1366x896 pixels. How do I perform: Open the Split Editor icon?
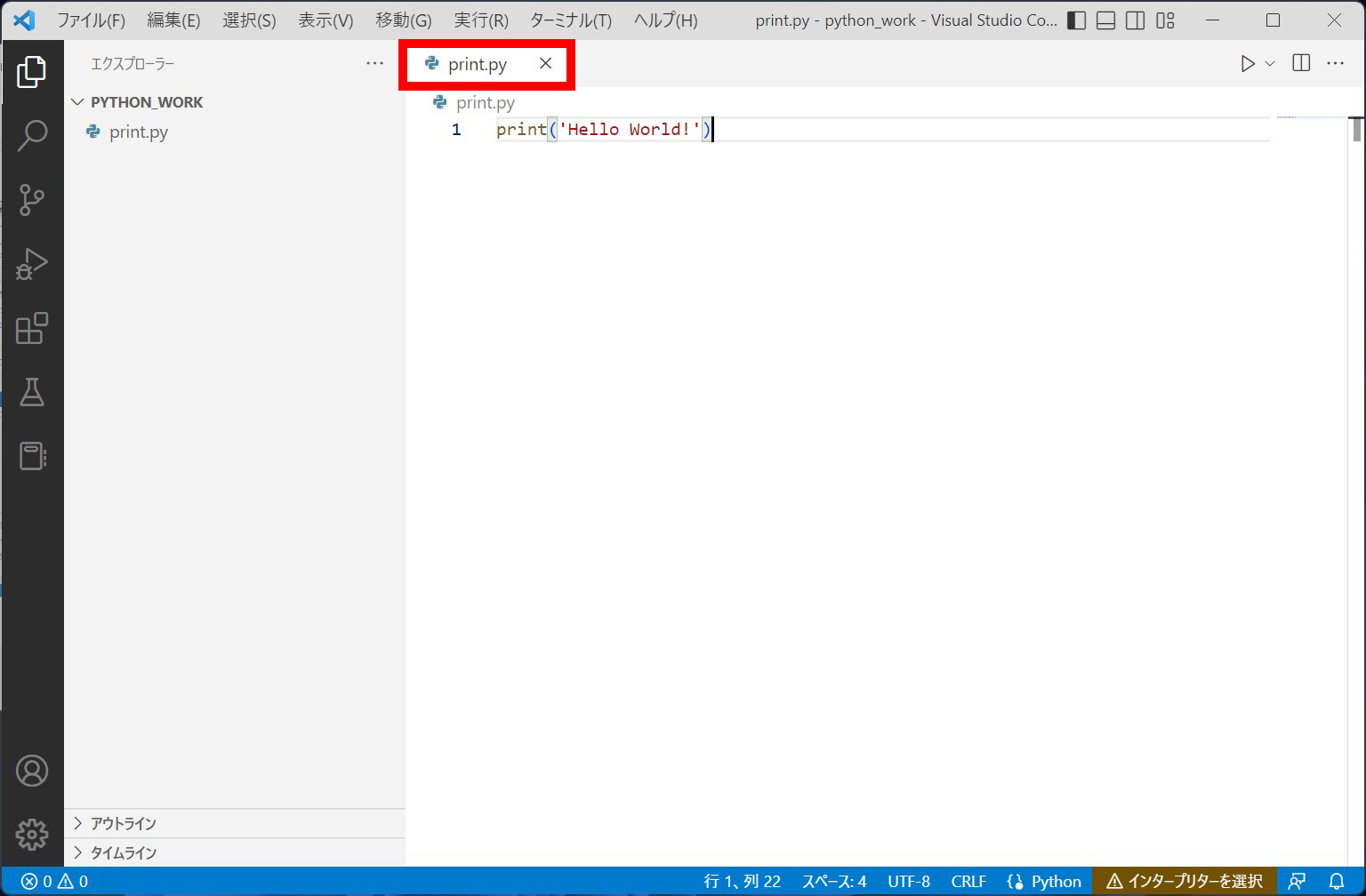pyautogui.click(x=1300, y=63)
